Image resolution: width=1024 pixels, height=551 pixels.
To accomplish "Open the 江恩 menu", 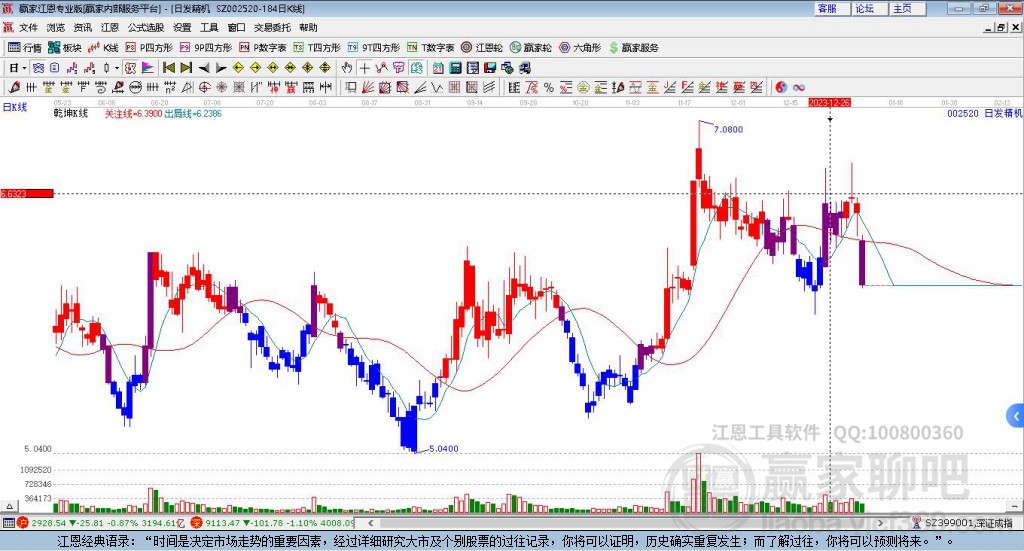I will (110, 27).
